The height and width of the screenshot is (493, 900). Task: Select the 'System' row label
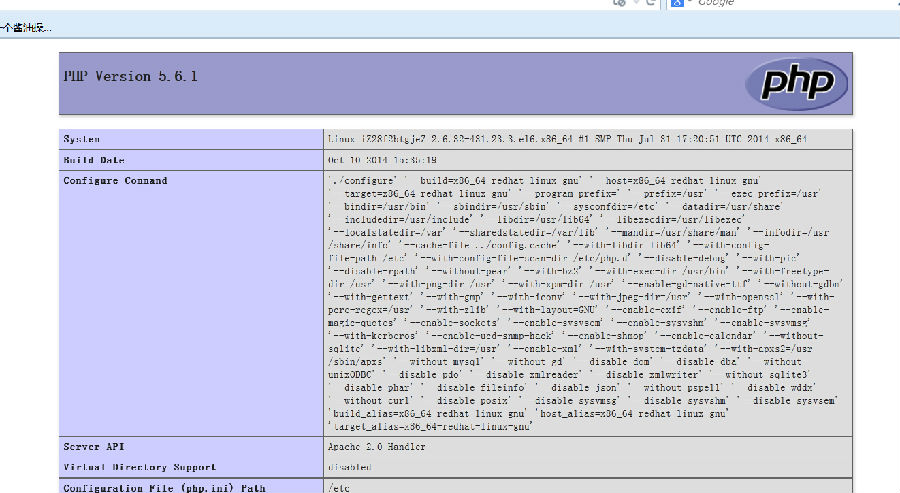click(82, 139)
